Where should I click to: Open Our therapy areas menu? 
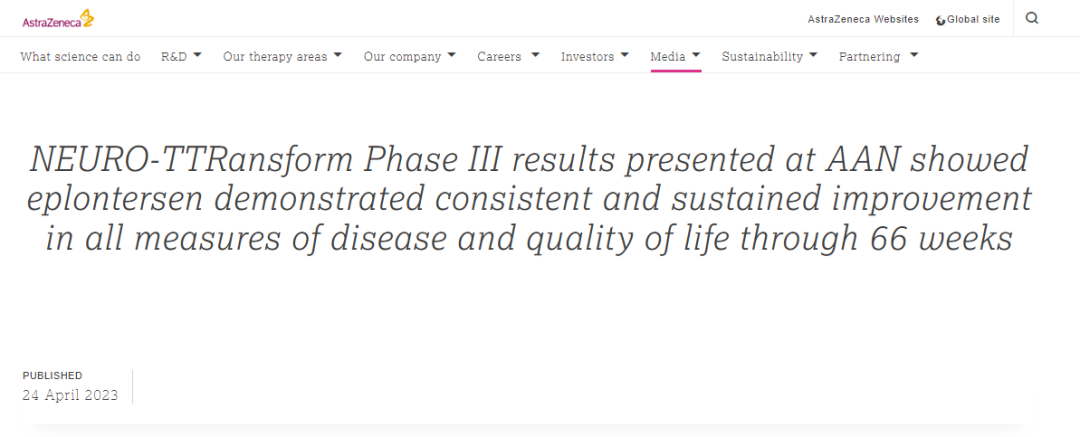(275, 57)
